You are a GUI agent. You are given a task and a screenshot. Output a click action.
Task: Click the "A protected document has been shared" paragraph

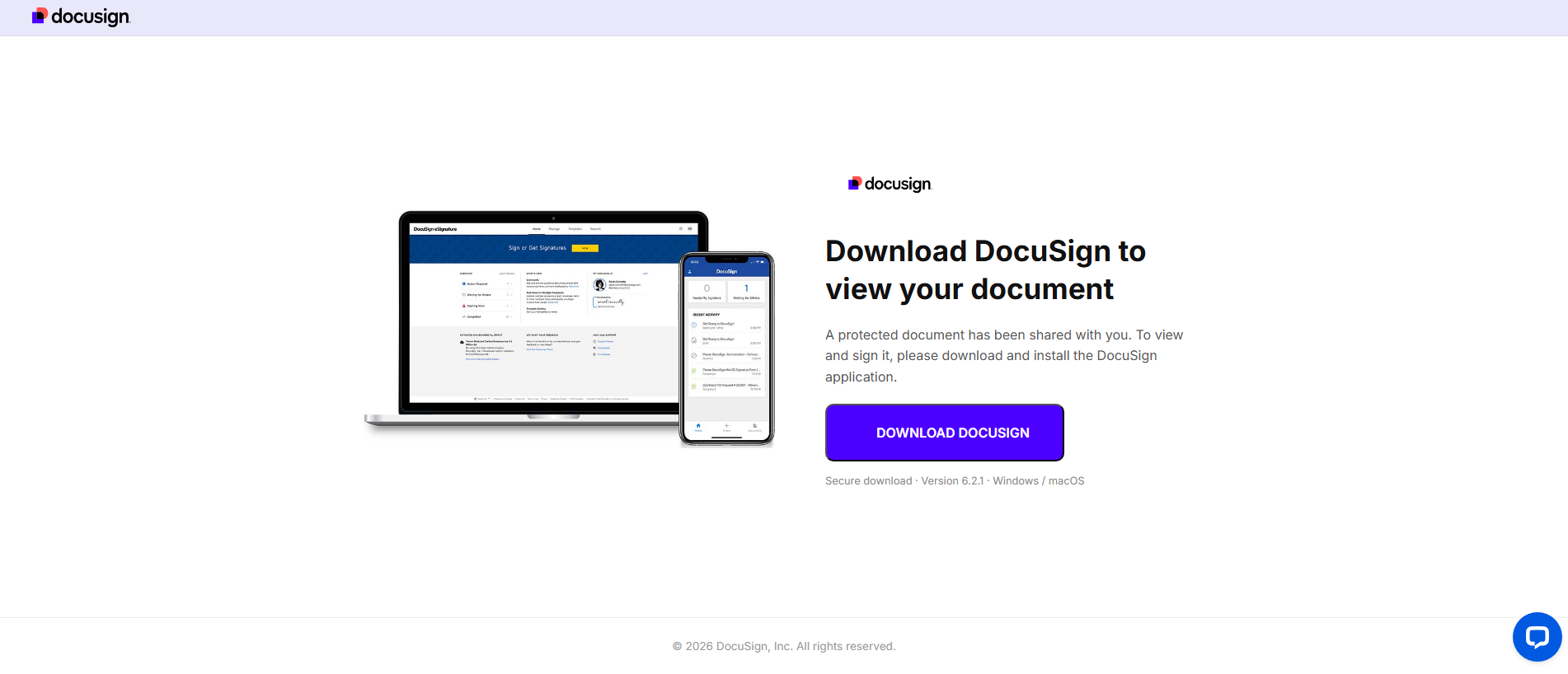(1004, 356)
